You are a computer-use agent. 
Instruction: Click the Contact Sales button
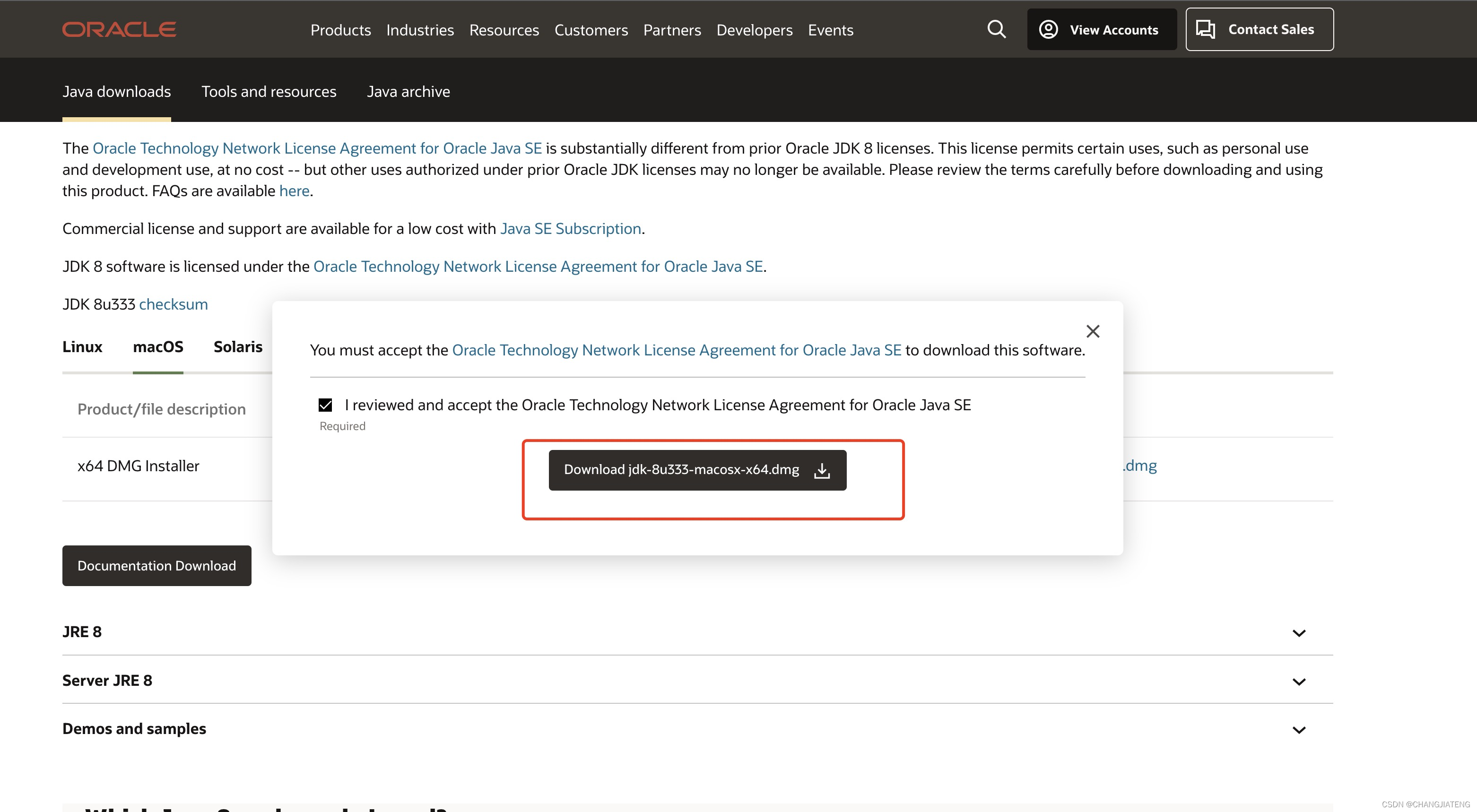point(1259,29)
